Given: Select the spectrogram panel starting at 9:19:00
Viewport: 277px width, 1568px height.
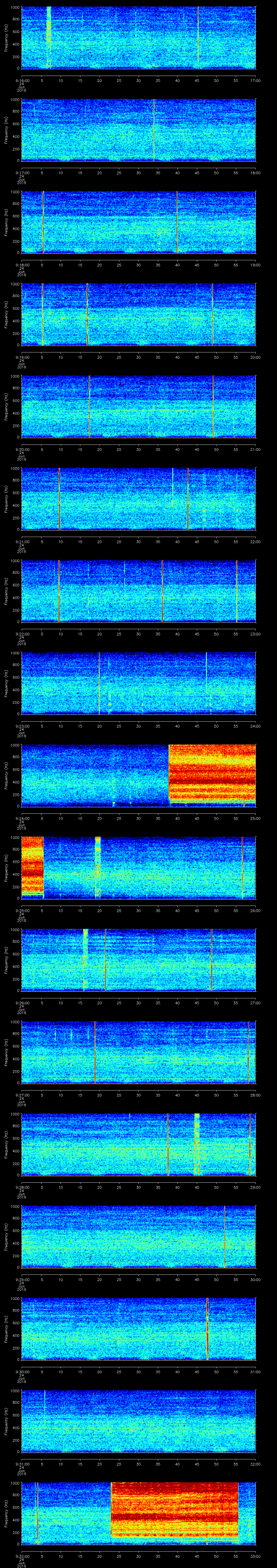Looking at the screenshot, I should (x=139, y=314).
